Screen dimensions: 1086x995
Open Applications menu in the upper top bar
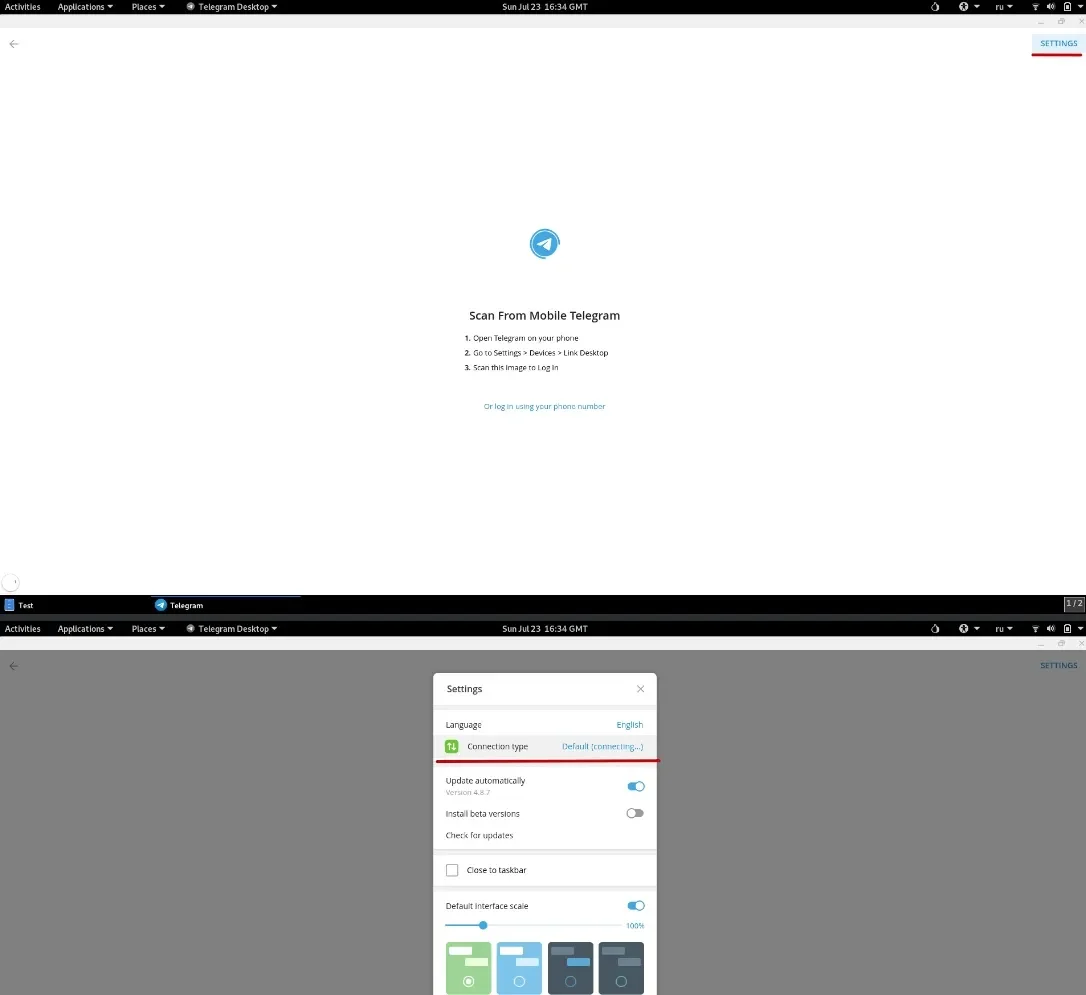pos(85,7)
